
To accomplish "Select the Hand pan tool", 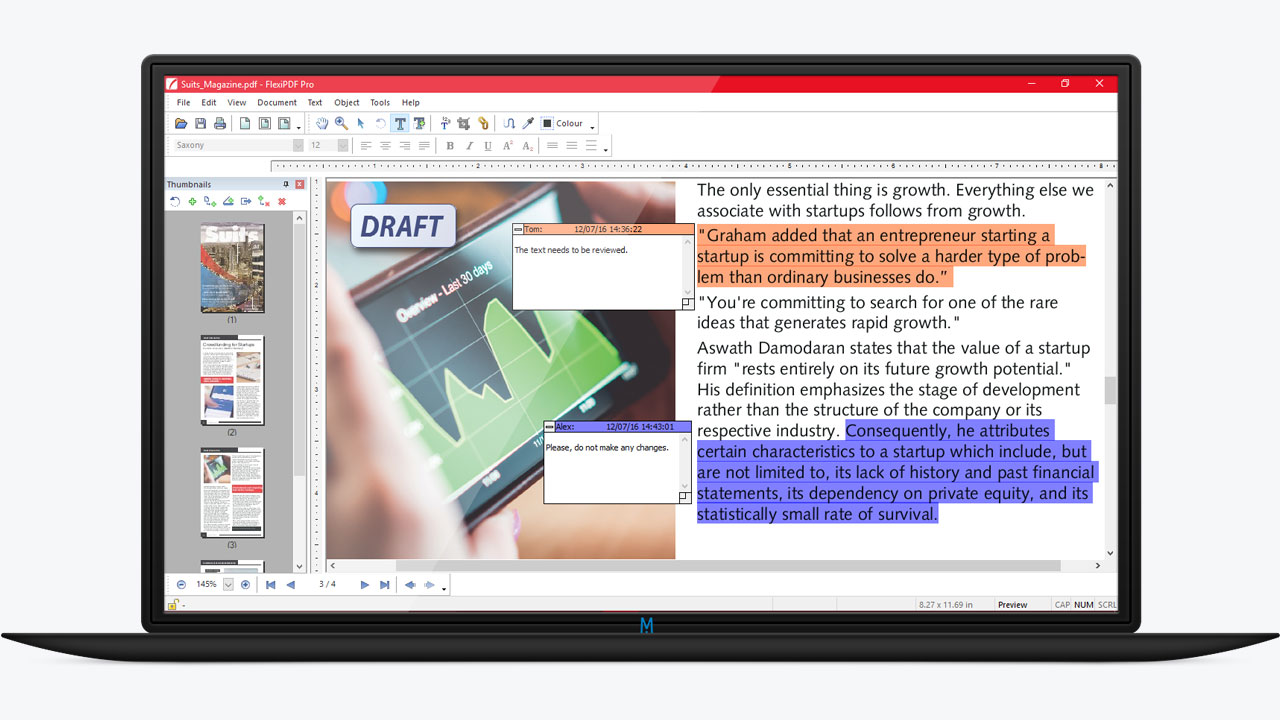I will tap(322, 124).
